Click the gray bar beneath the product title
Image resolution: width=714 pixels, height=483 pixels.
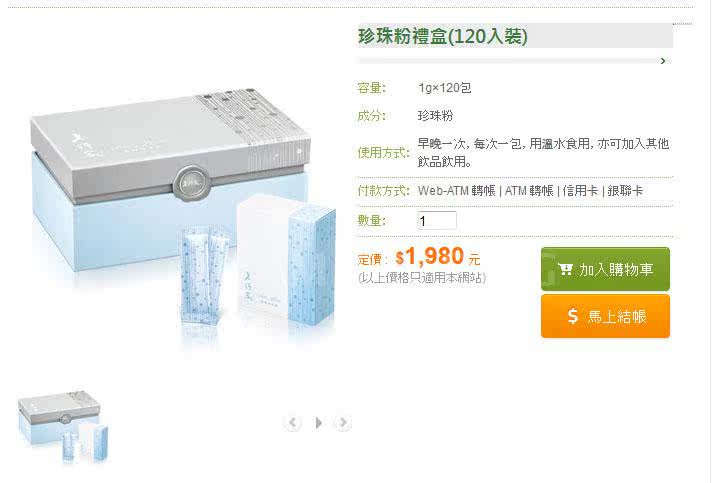click(x=510, y=61)
